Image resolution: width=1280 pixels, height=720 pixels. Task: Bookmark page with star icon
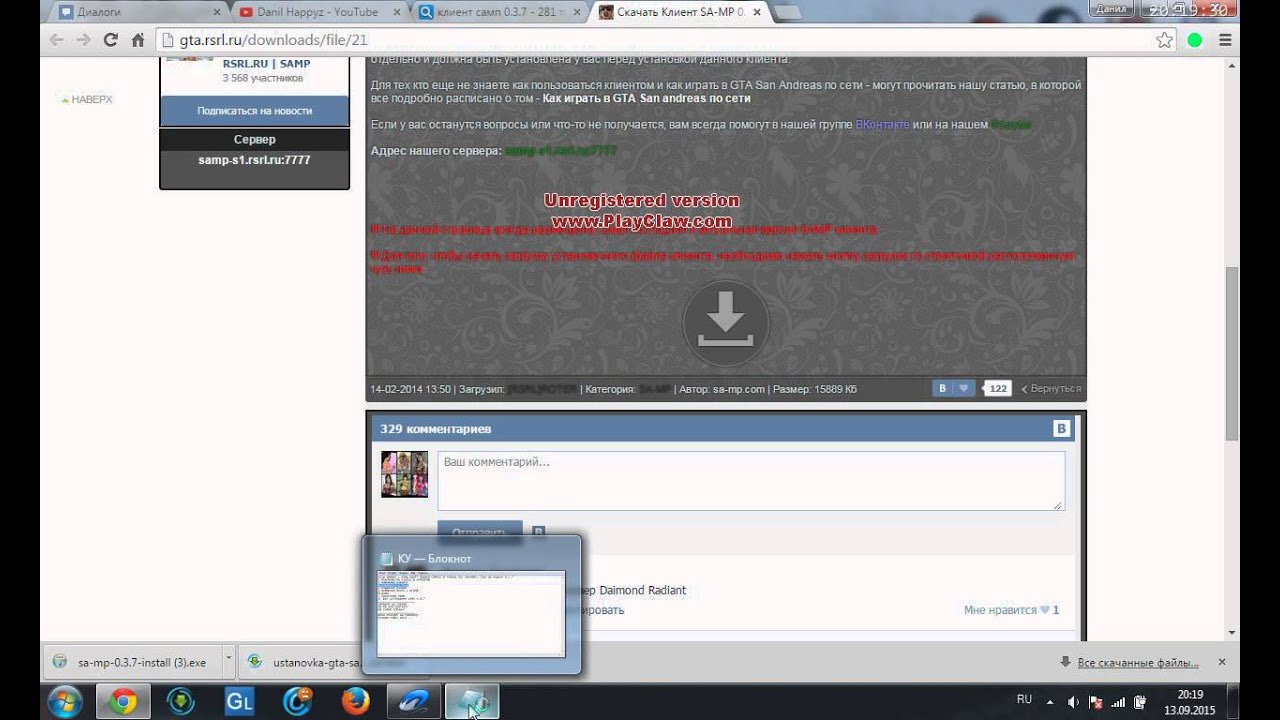point(1164,40)
